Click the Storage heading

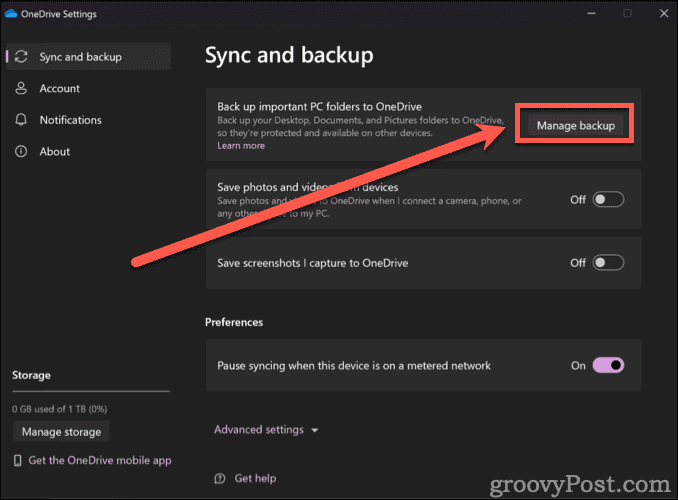tap(31, 375)
